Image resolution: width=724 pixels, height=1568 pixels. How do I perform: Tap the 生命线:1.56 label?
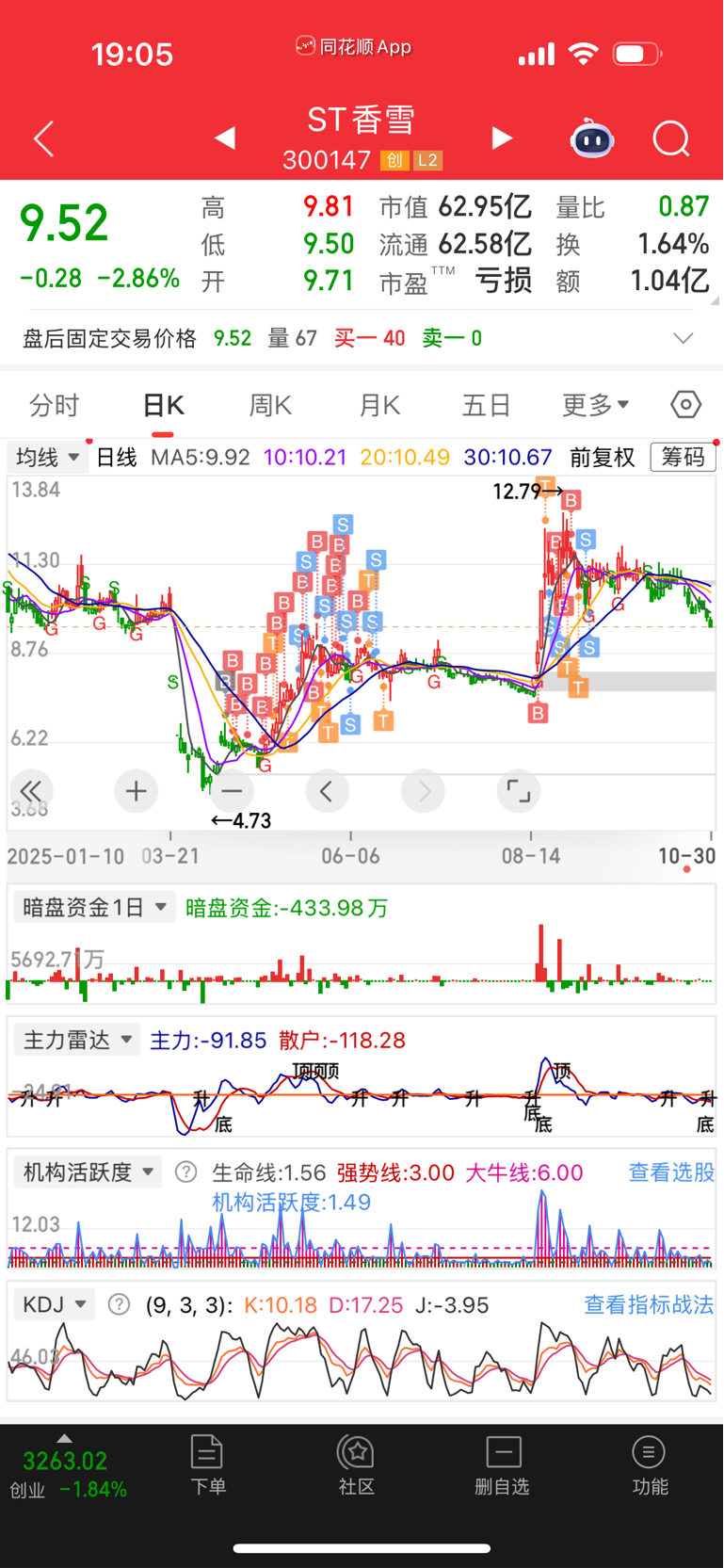click(269, 1172)
